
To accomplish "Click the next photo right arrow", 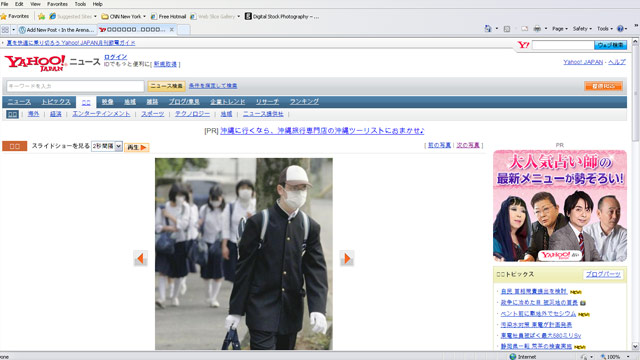I will pyautogui.click(x=347, y=258).
